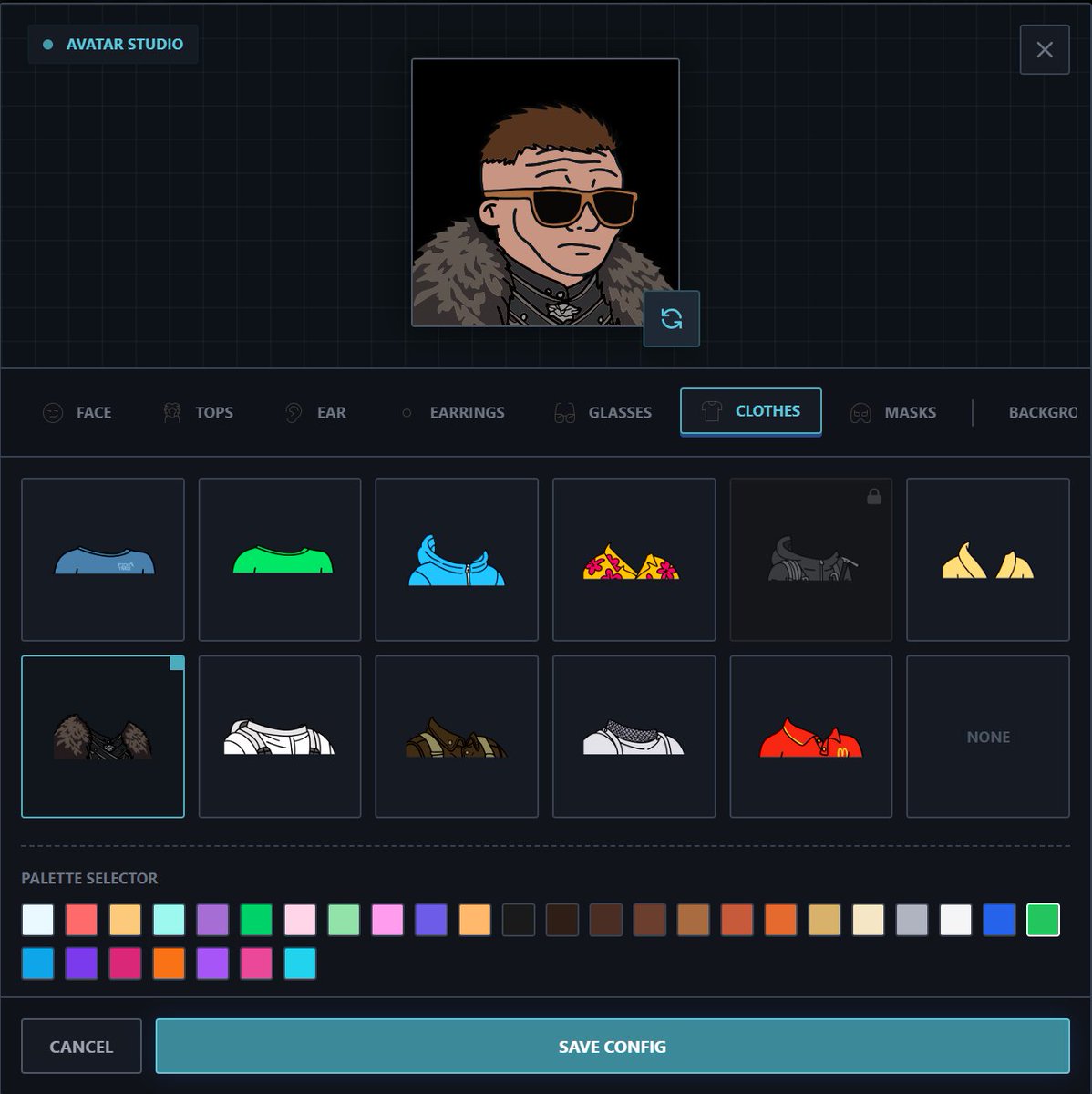The width and height of the screenshot is (1092, 1094).
Task: Open the FACE tab
Action: pyautogui.click(x=77, y=412)
